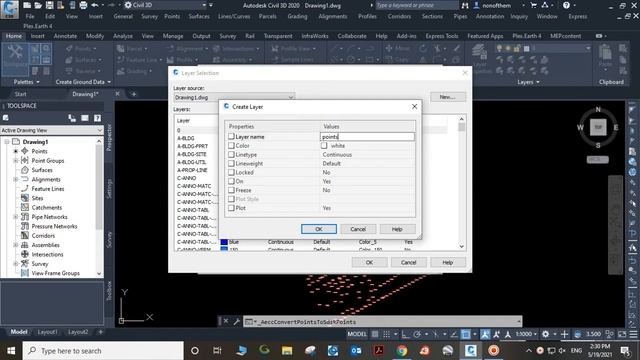Open Chrome from the taskbar
The image size is (640, 360).
(402, 351)
